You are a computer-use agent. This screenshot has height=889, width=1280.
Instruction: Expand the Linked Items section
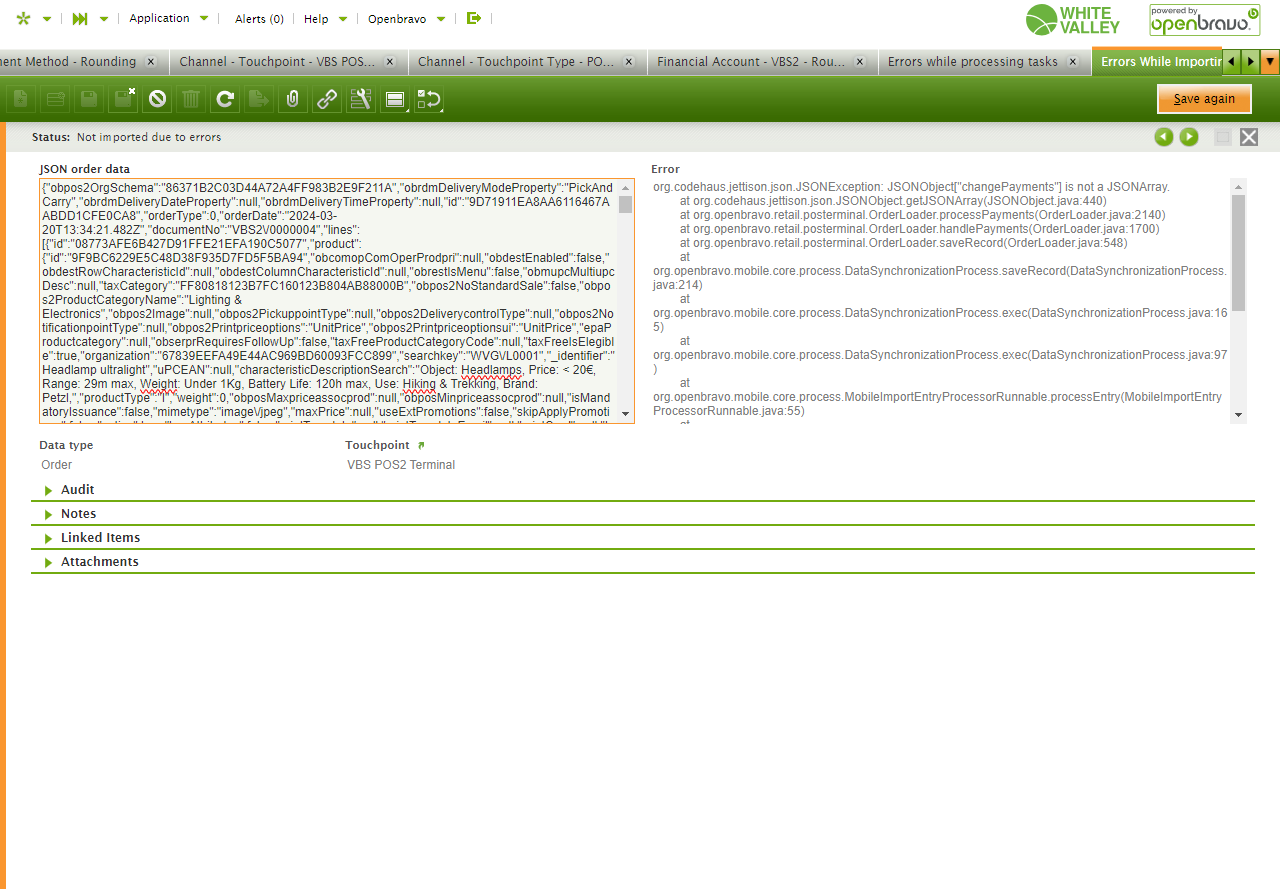tap(100, 538)
